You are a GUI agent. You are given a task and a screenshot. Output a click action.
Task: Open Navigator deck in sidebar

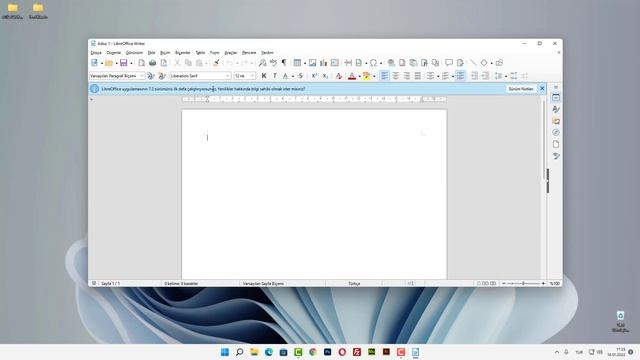pos(556,132)
